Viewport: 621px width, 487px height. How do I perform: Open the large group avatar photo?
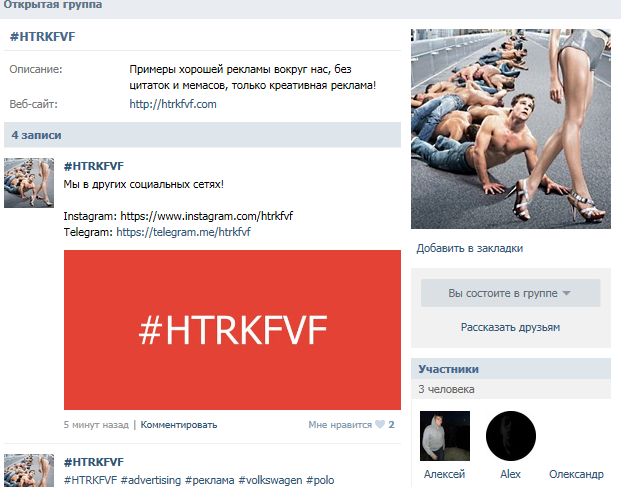[x=511, y=129]
